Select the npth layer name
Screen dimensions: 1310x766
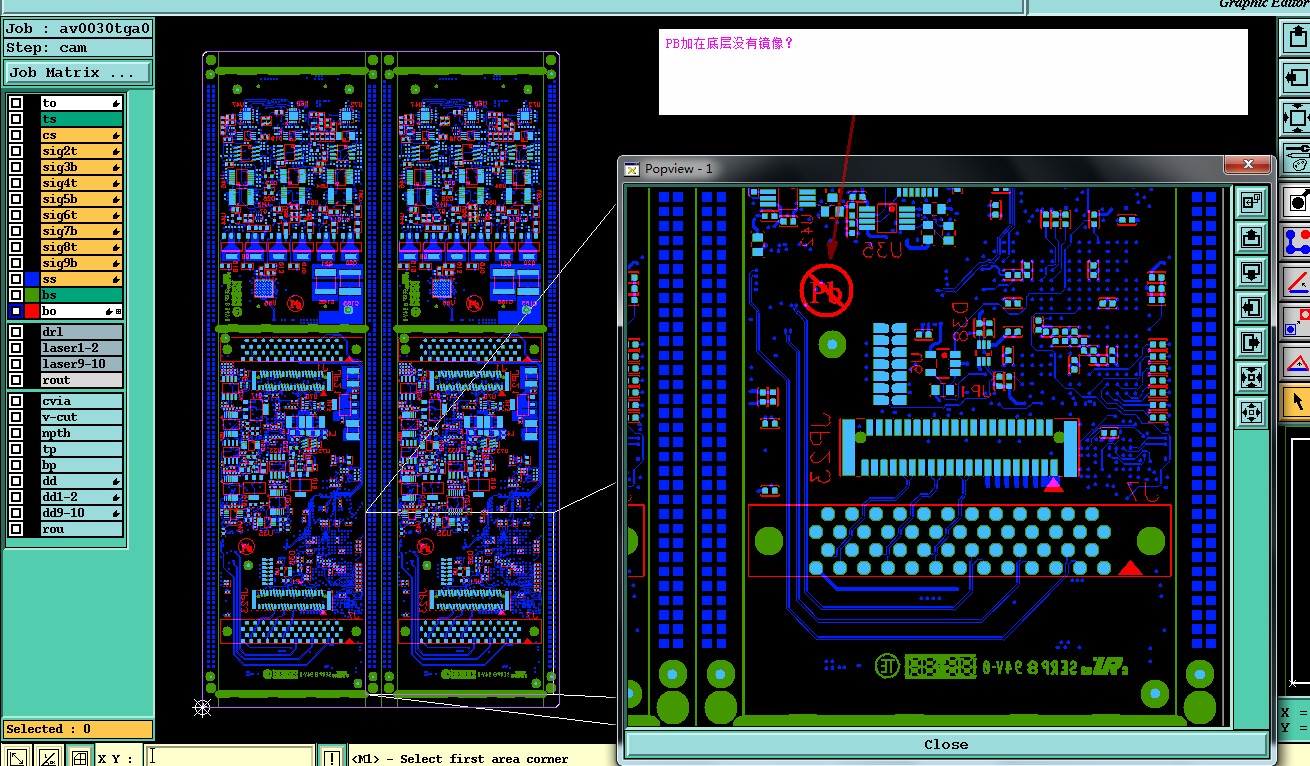point(81,433)
